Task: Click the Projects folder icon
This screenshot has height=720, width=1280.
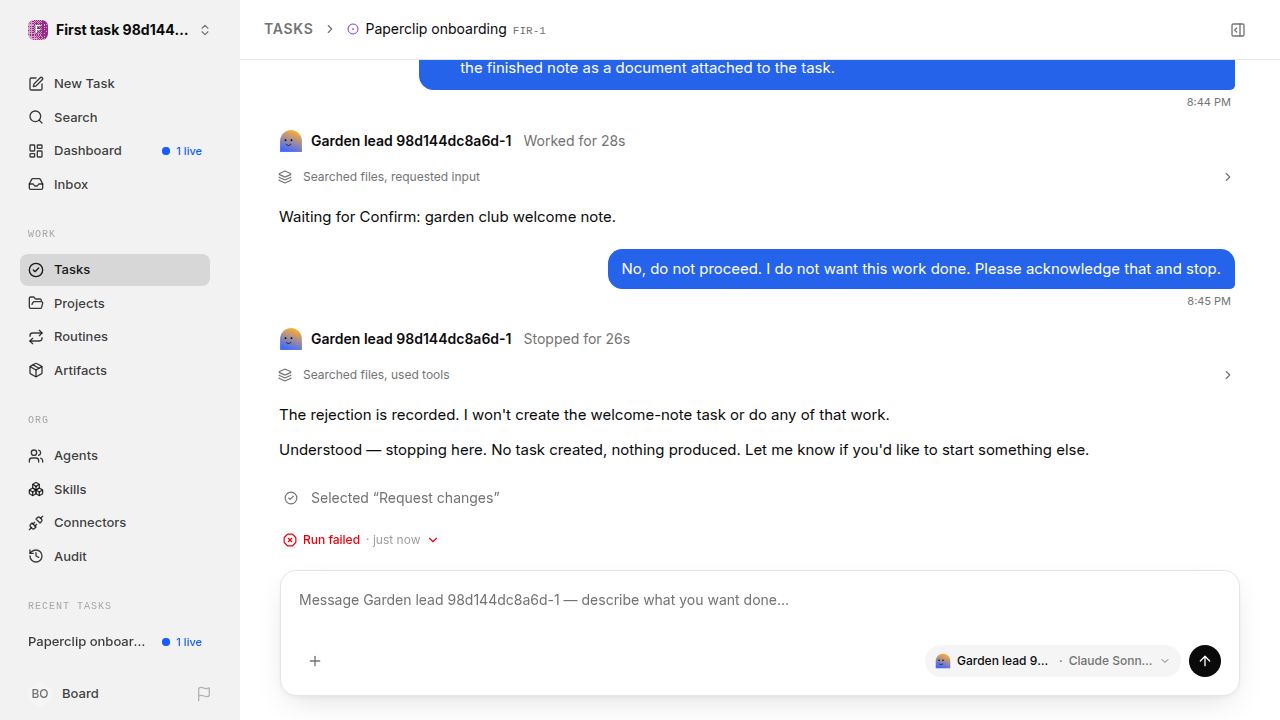Action: (36, 304)
